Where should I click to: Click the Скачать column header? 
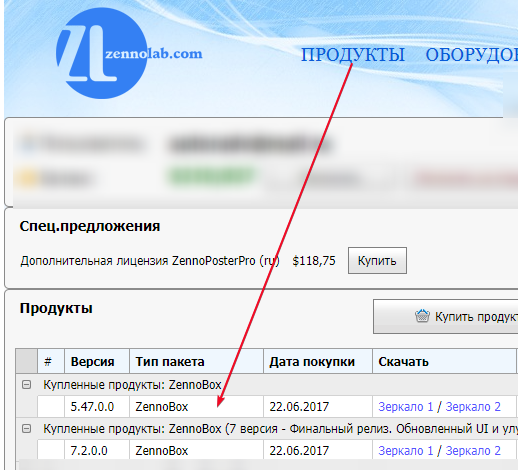[444, 361]
